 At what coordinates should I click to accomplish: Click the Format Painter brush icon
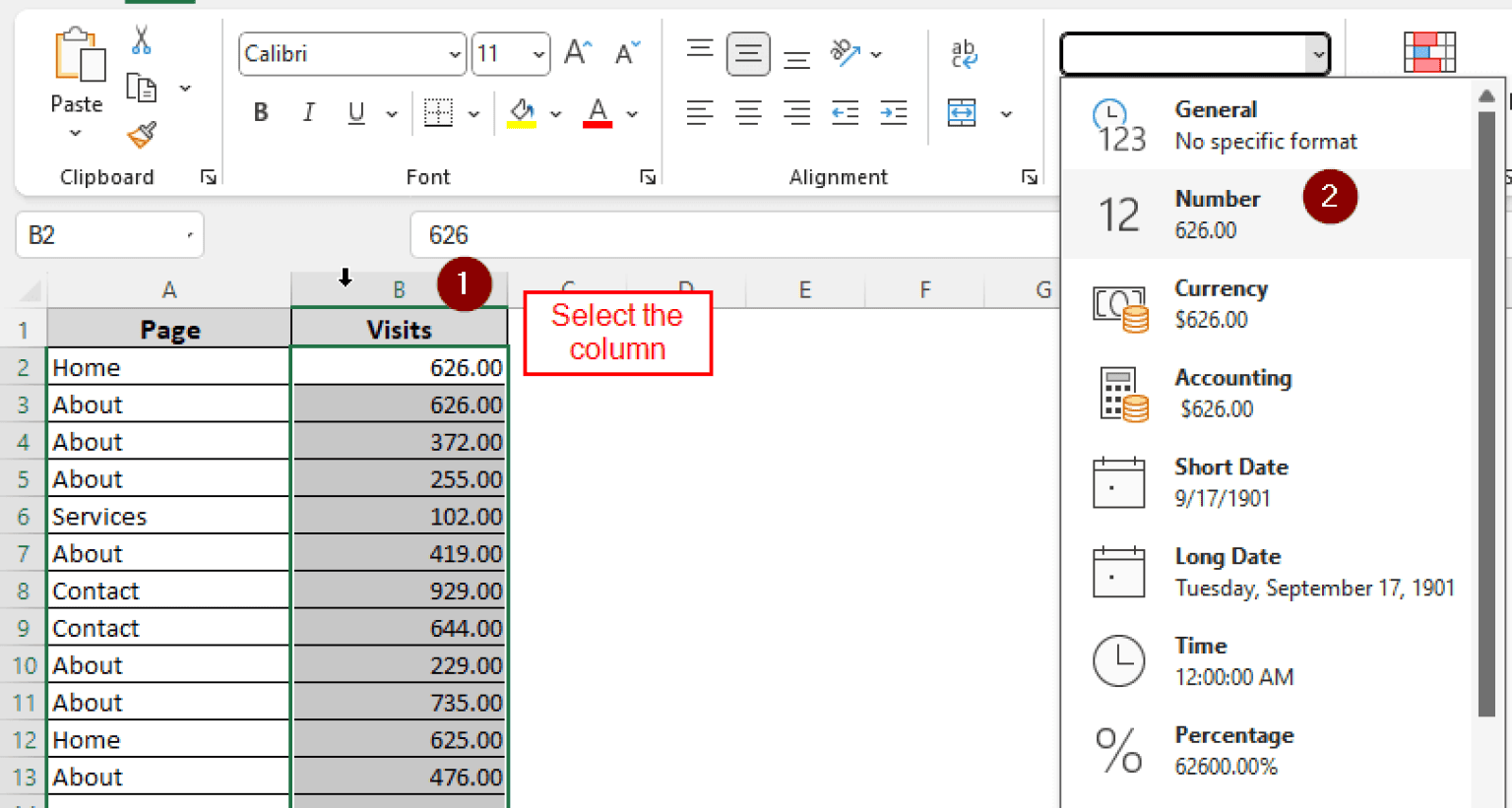[x=142, y=134]
